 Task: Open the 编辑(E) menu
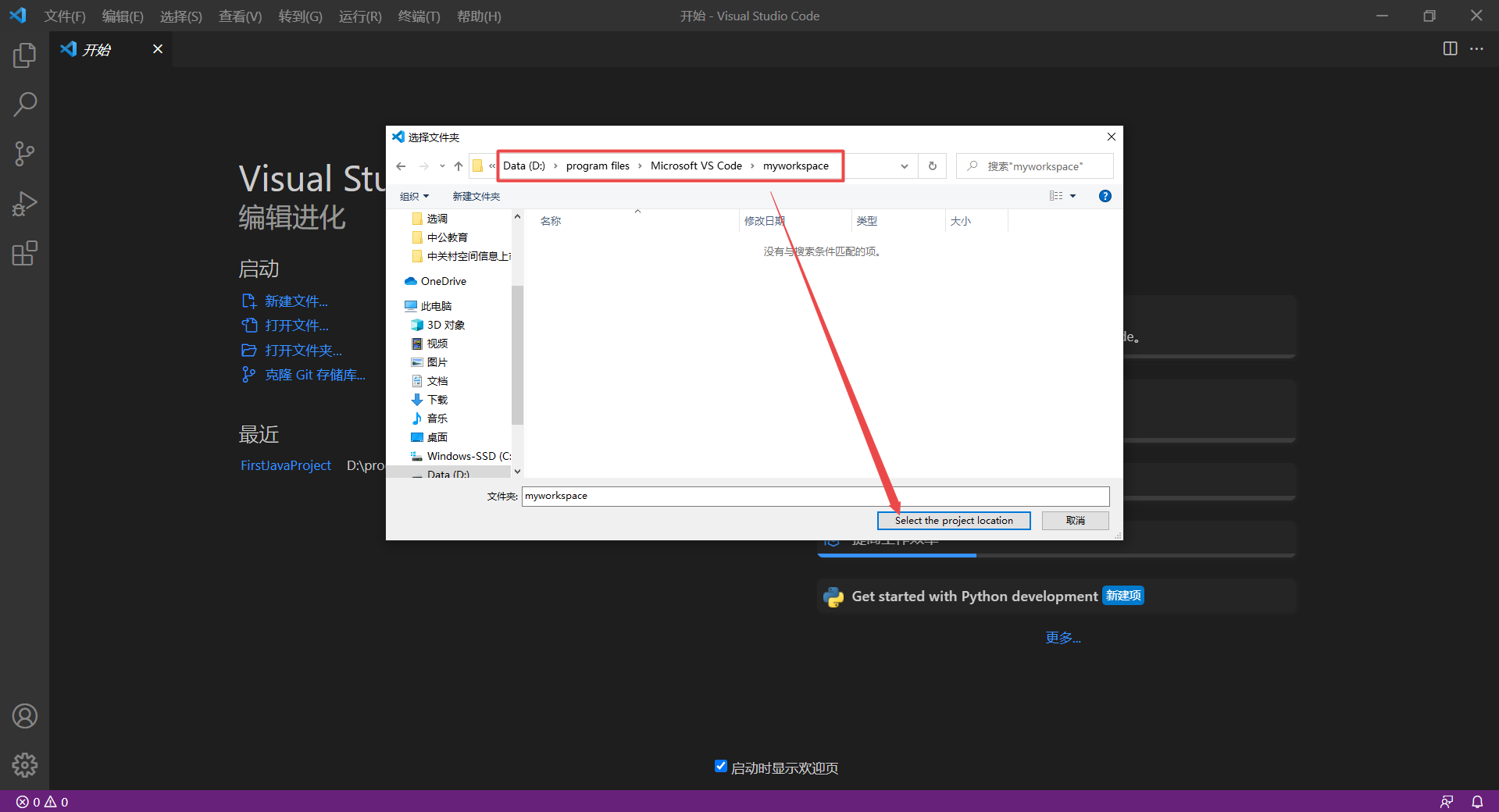pyautogui.click(x=123, y=16)
